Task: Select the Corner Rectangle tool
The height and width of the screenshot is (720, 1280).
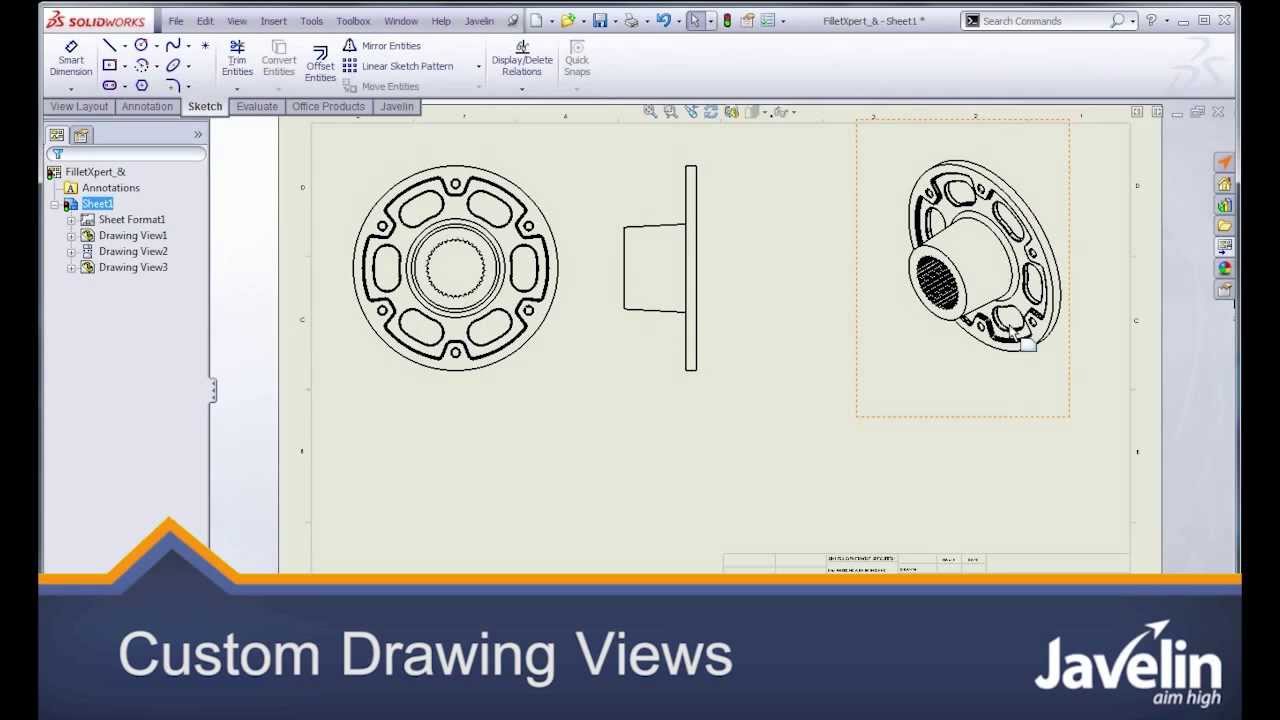Action: pyautogui.click(x=109, y=66)
